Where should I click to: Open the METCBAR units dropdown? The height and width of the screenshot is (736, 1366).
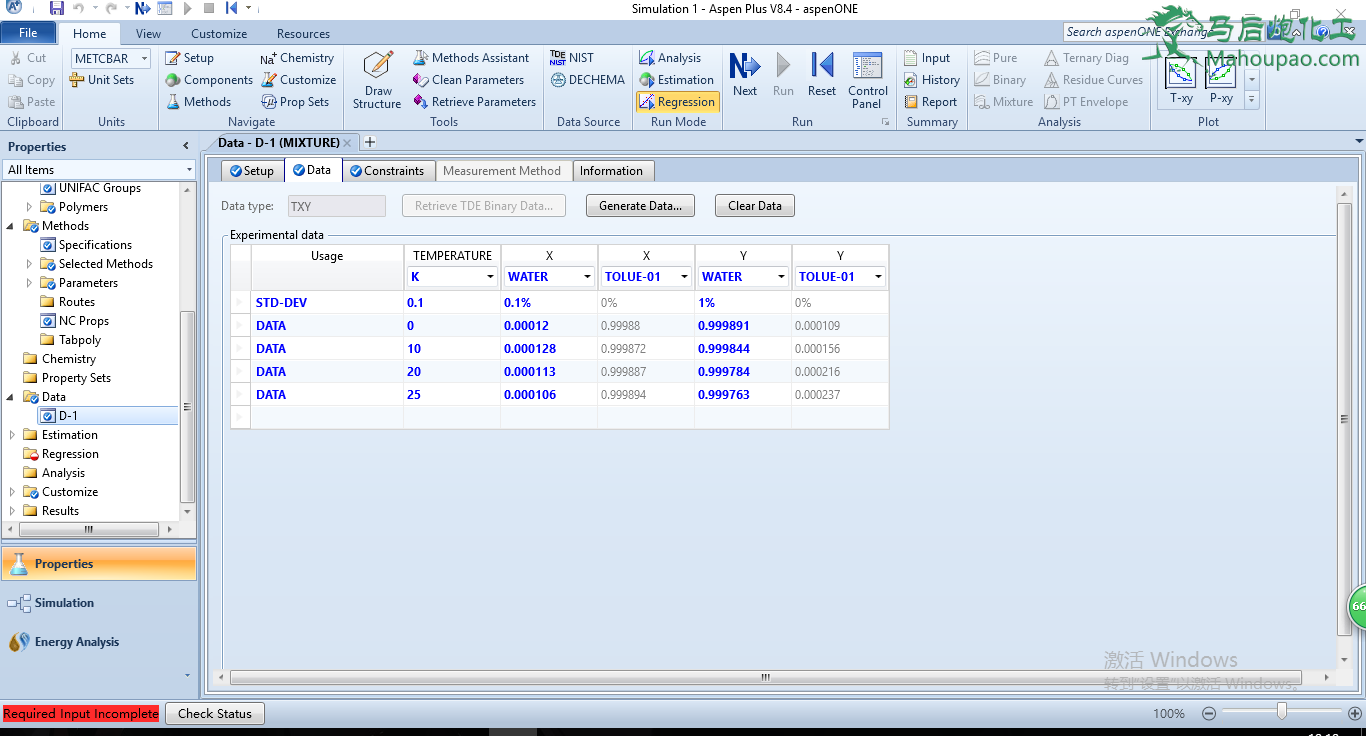pos(144,59)
